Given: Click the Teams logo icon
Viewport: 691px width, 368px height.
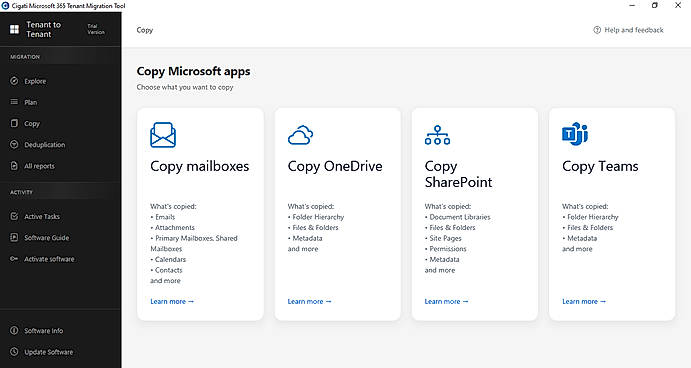Looking at the screenshot, I should pyautogui.click(x=575, y=134).
